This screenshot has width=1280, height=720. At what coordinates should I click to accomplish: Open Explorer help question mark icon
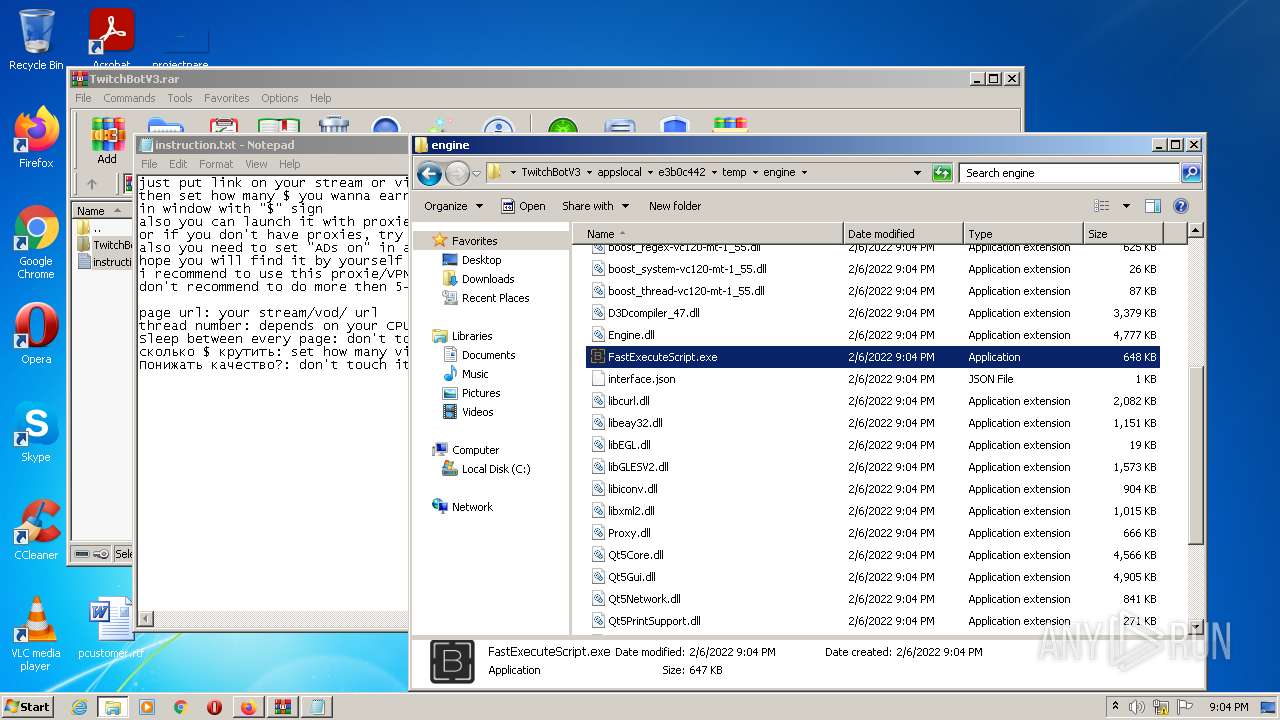(1180, 206)
